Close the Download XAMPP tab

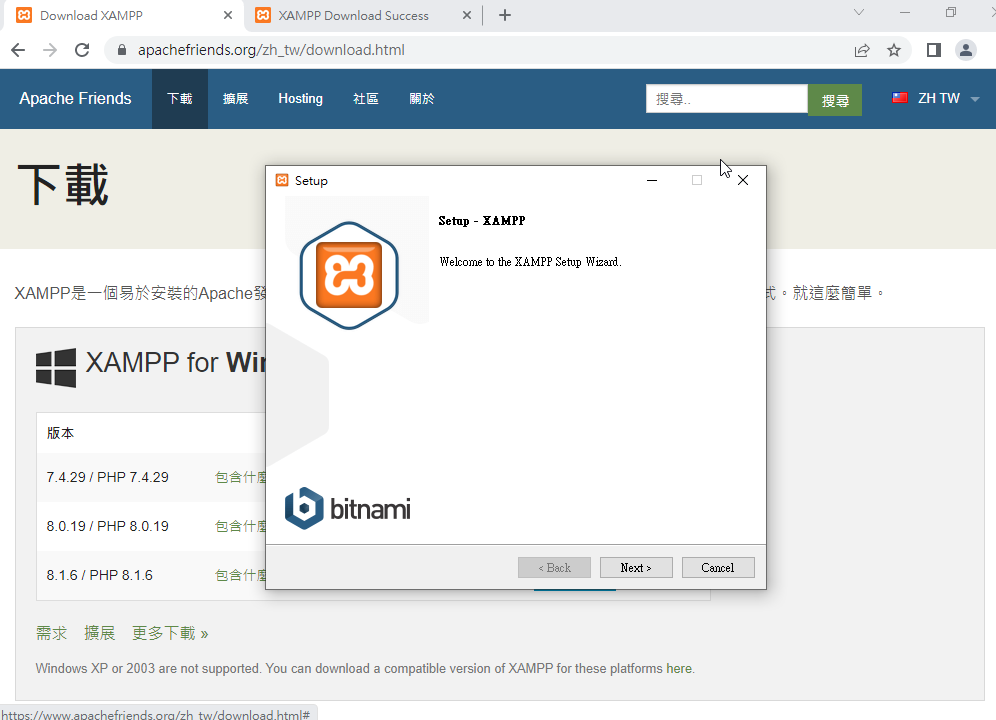(228, 15)
